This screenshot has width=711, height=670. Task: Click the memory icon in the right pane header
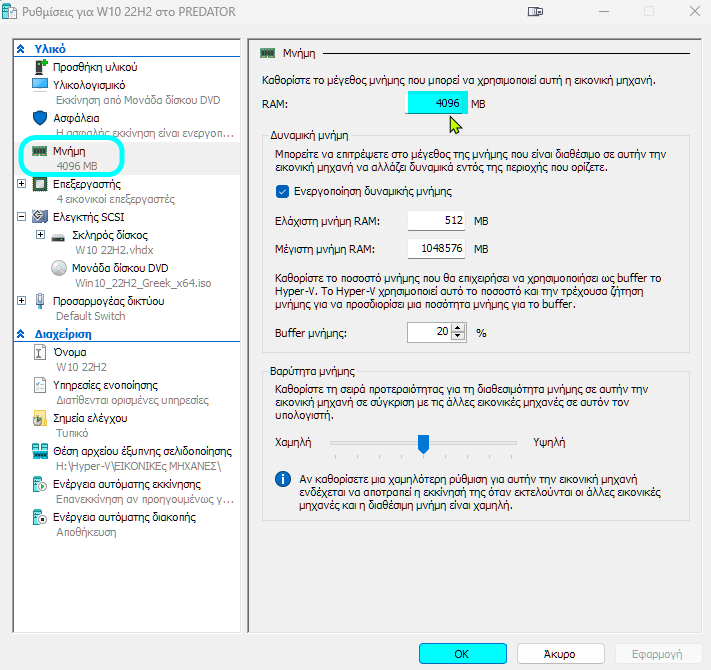pos(268,53)
